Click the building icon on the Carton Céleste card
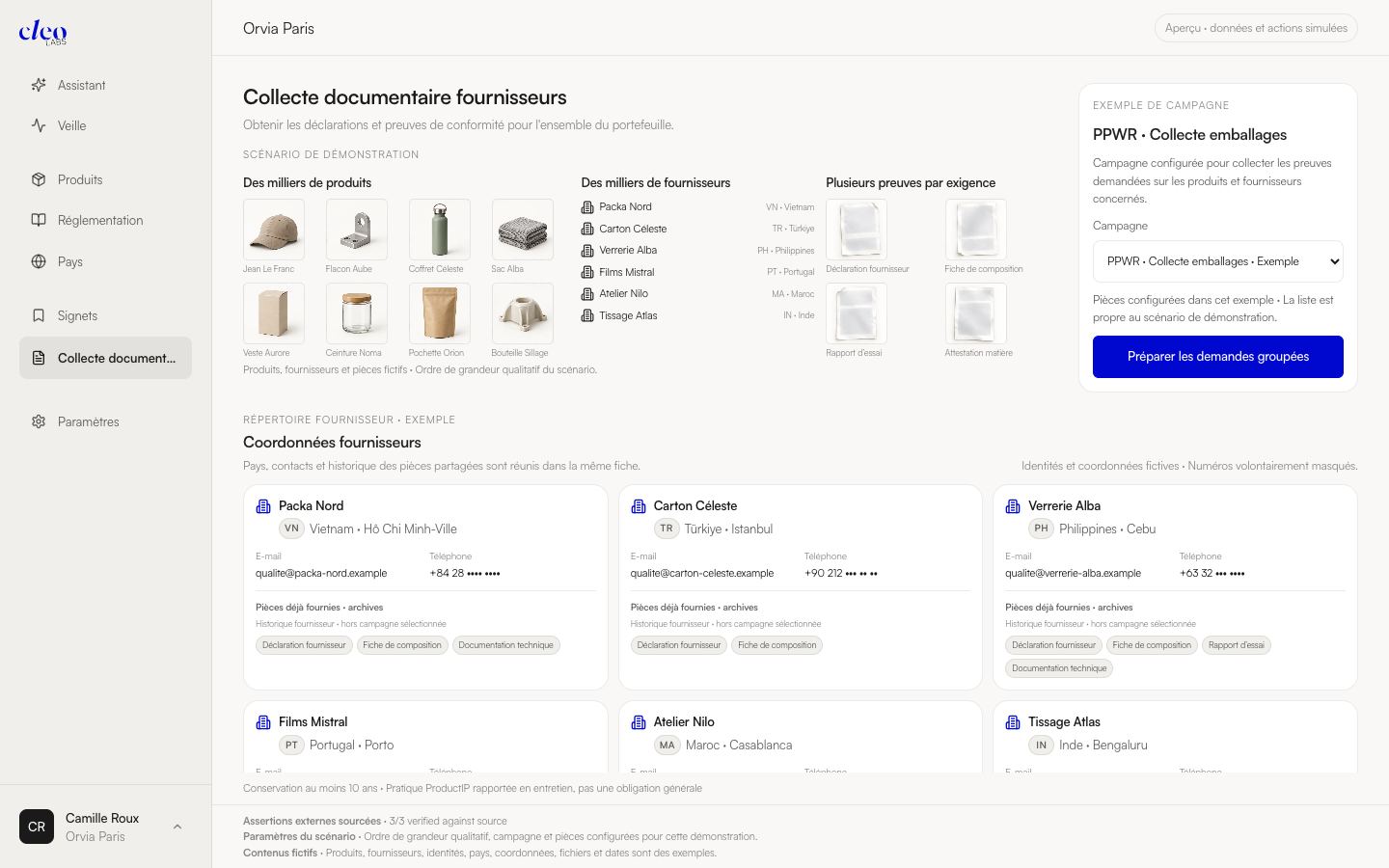The height and width of the screenshot is (868, 1389). pos(639,506)
